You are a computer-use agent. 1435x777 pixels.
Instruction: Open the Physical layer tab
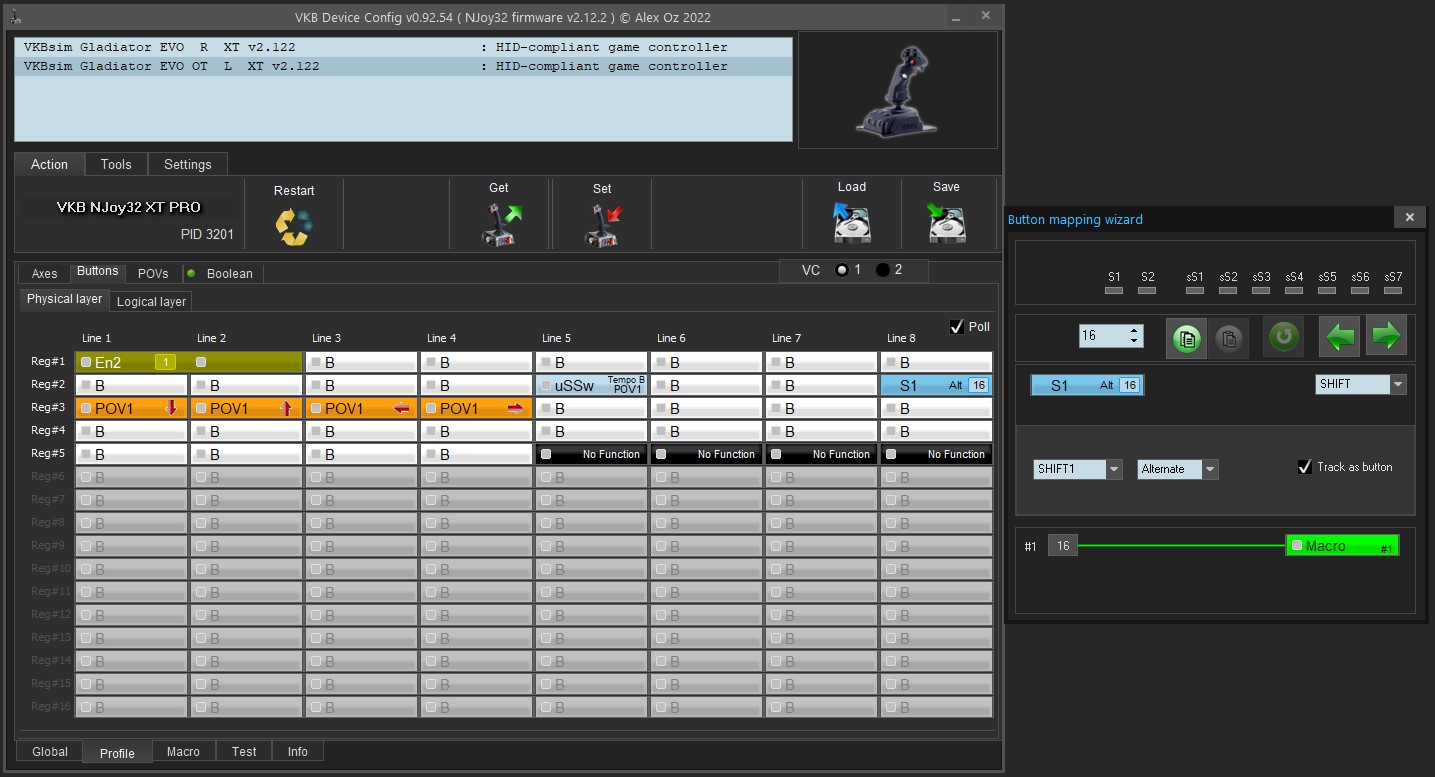[x=64, y=299]
